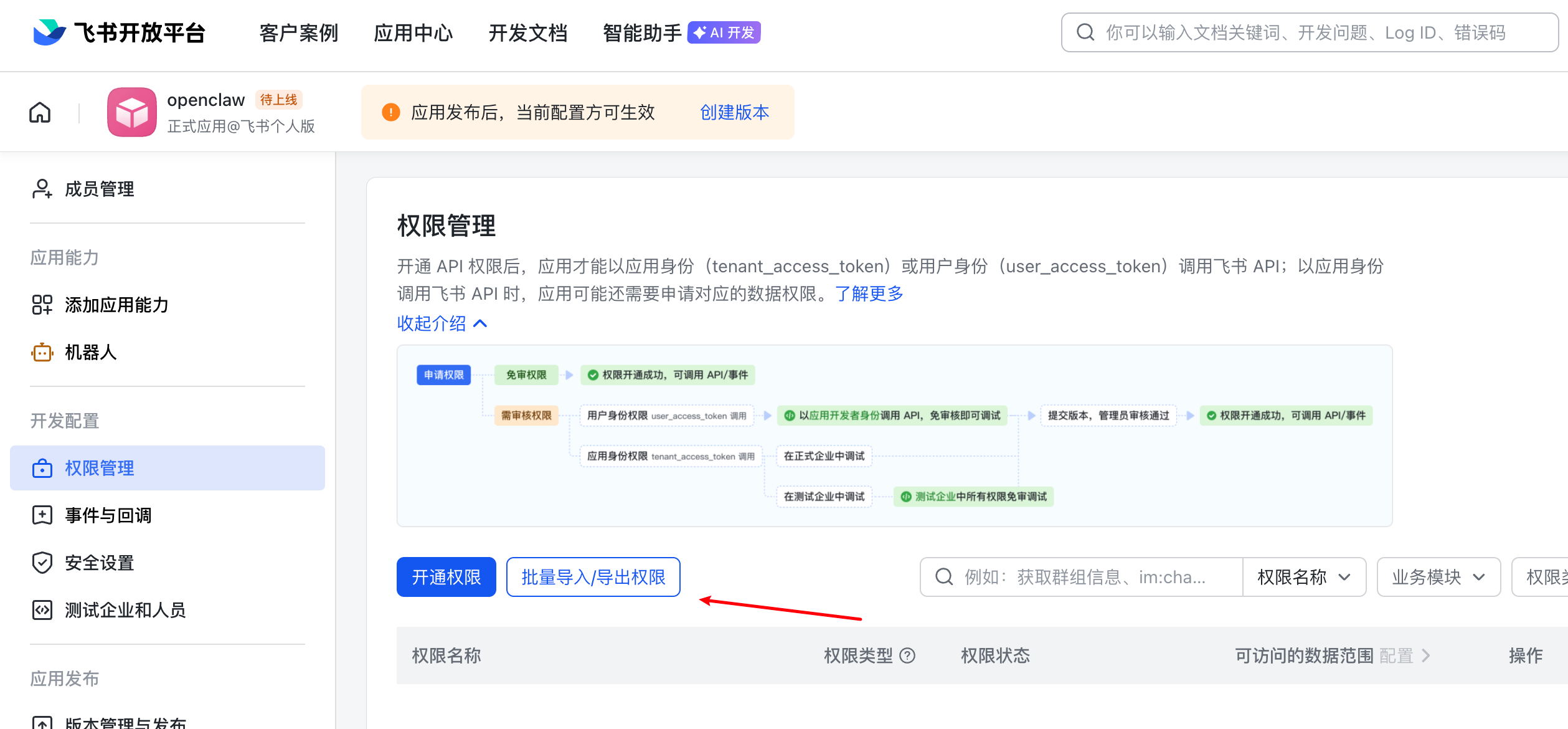Screen dimensions: 1568x729
Task: Click the 权限类型 help question icon
Action: pyautogui.click(x=908, y=655)
